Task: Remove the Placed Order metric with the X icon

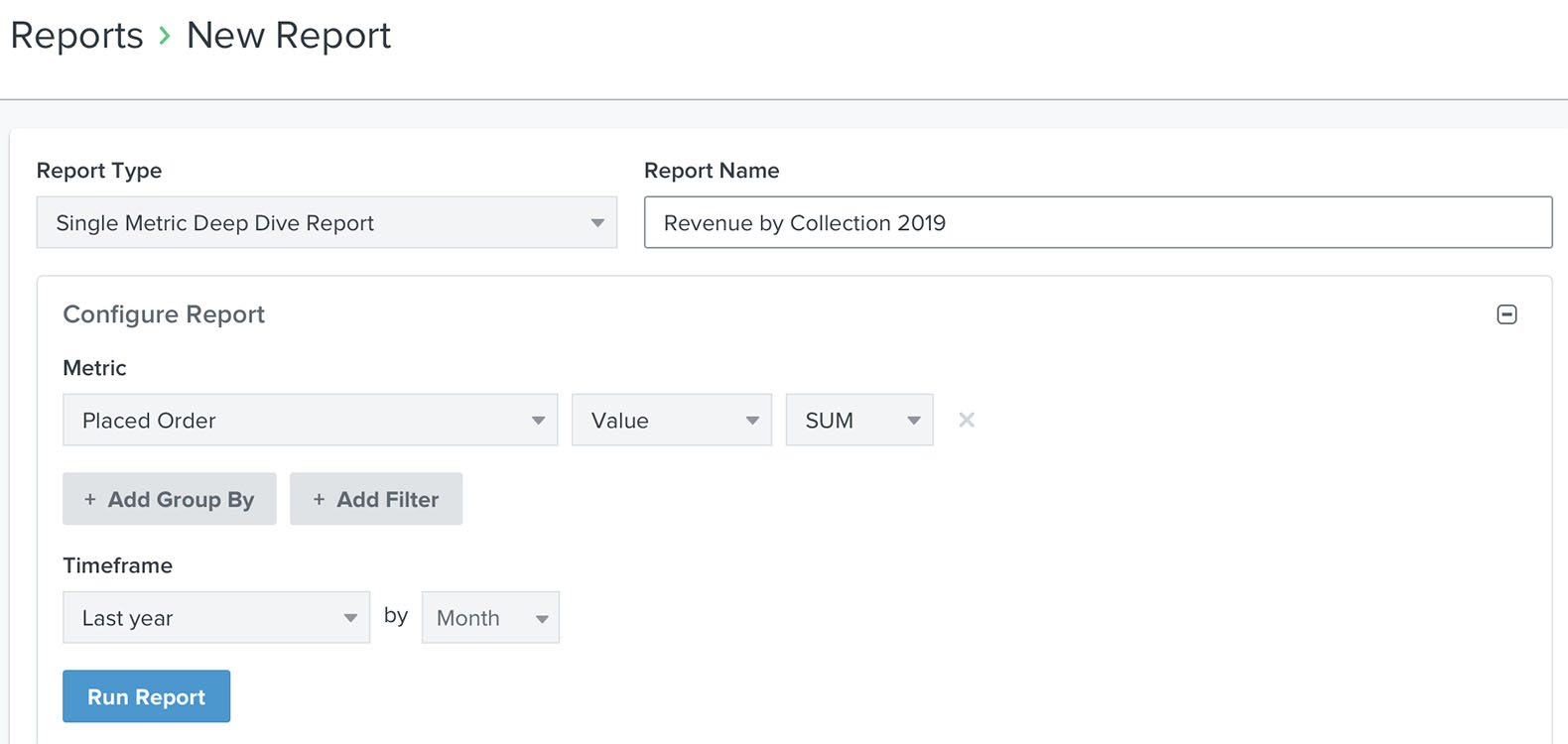Action: pos(967,421)
